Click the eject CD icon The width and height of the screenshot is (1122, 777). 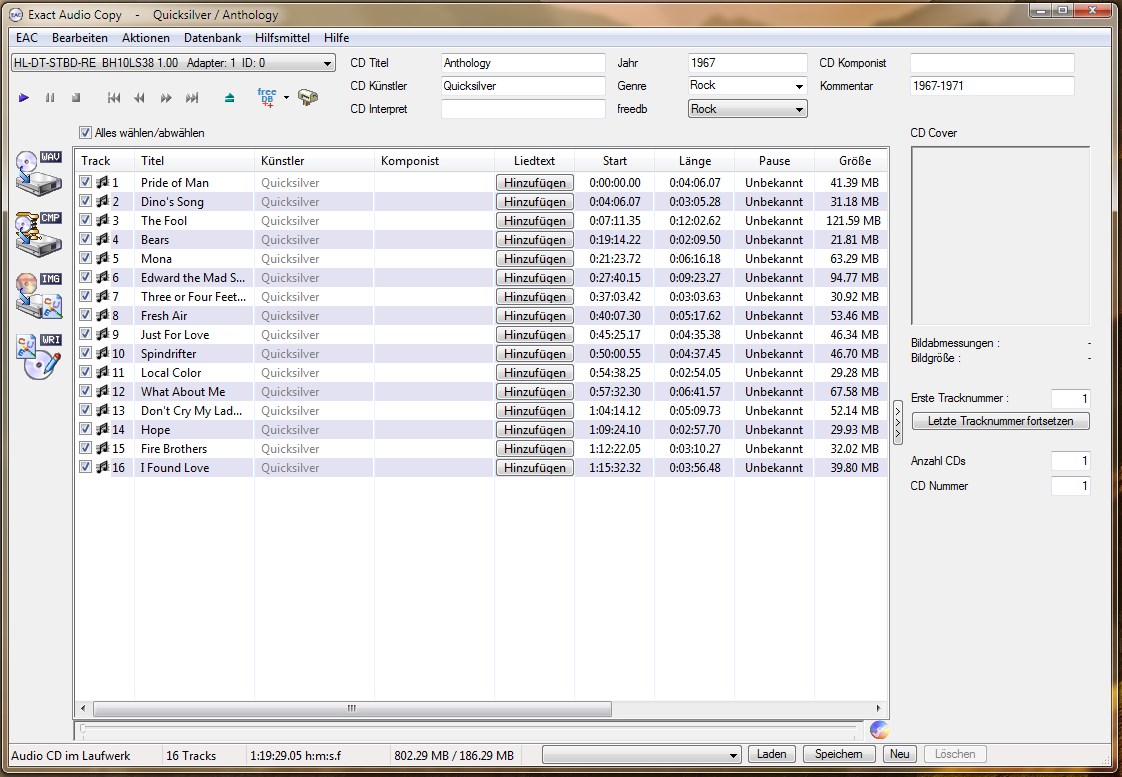[230, 98]
